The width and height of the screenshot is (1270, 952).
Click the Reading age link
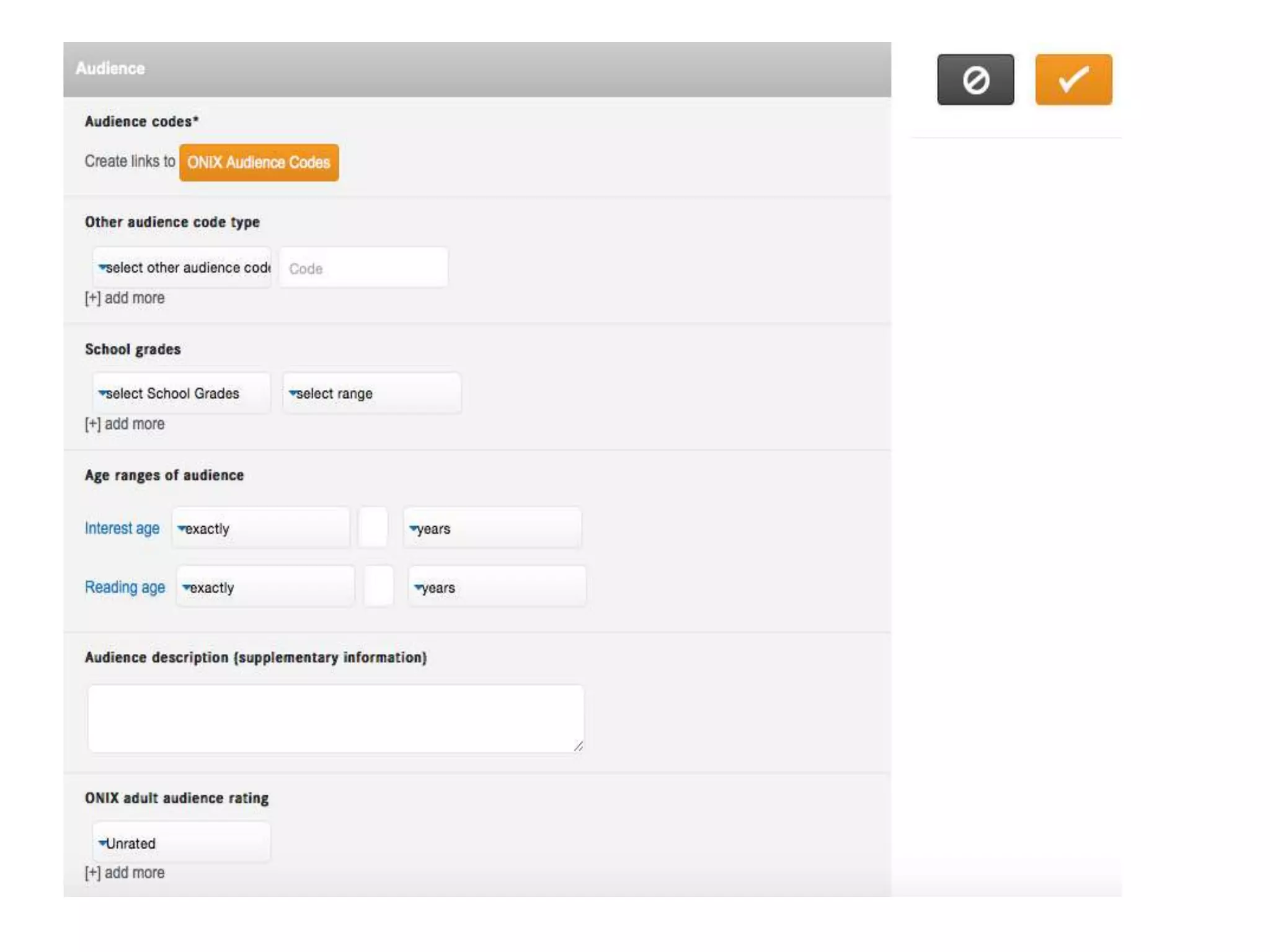pos(125,587)
